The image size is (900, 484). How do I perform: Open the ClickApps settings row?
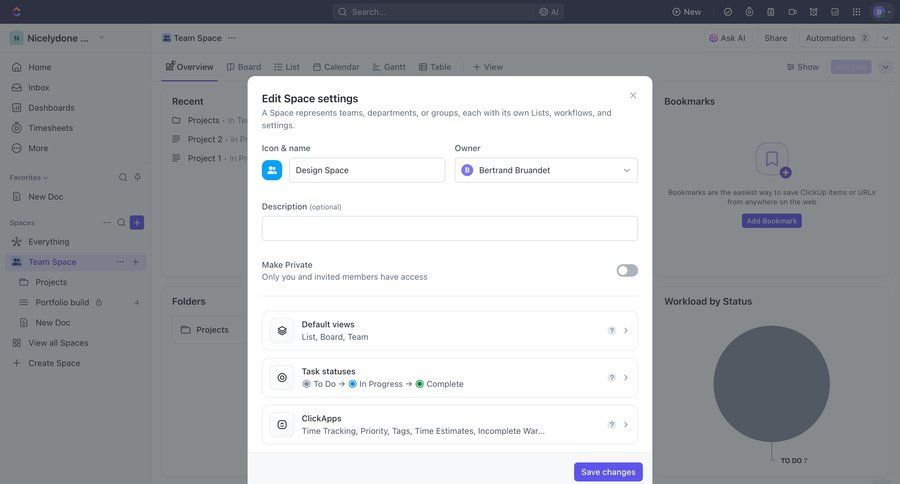click(x=449, y=425)
